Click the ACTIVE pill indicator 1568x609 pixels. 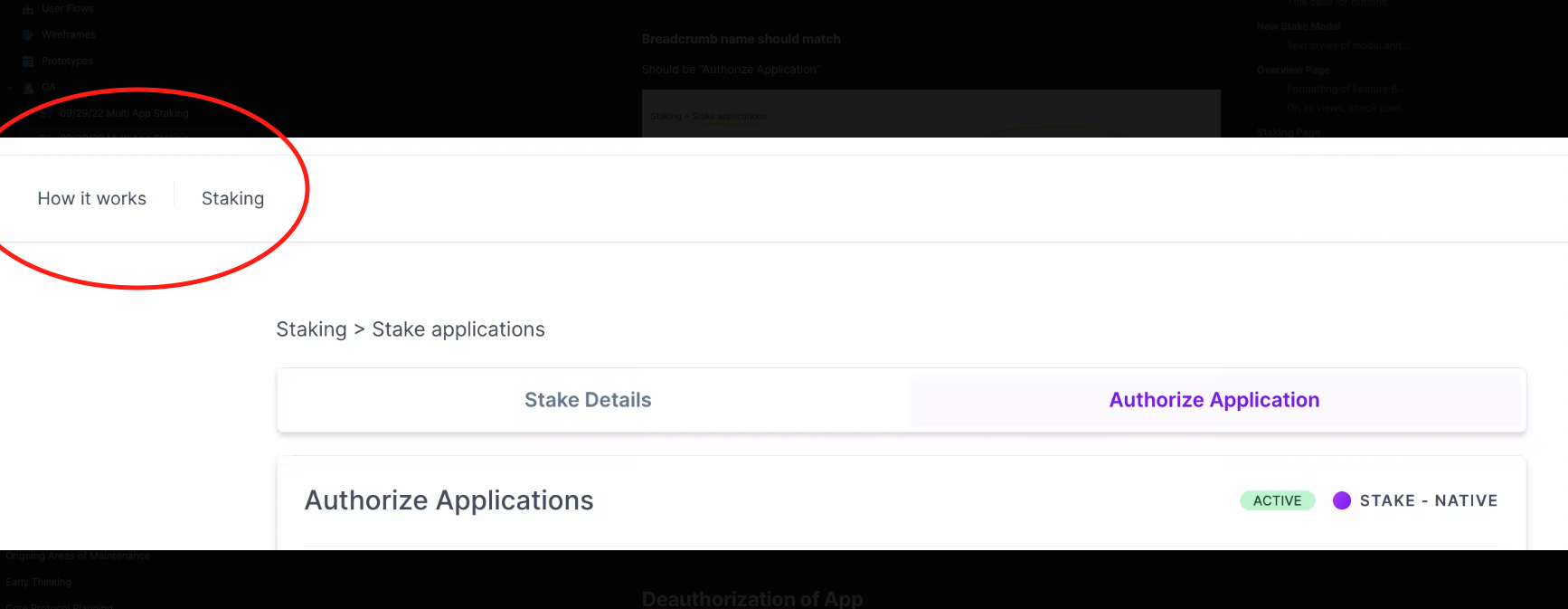click(1277, 500)
